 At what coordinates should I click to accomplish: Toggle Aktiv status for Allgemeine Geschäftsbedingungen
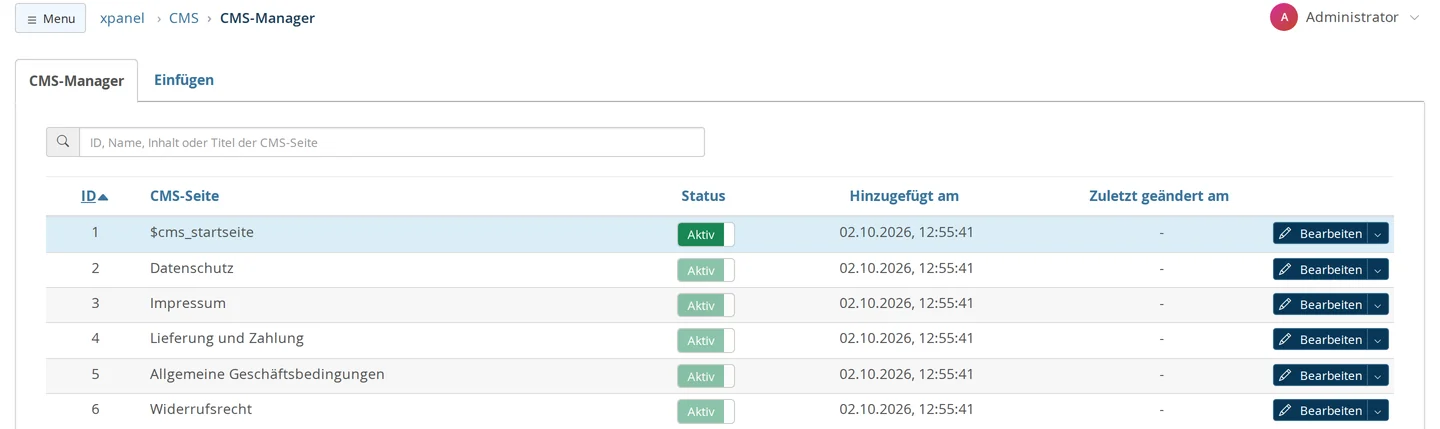click(x=706, y=376)
